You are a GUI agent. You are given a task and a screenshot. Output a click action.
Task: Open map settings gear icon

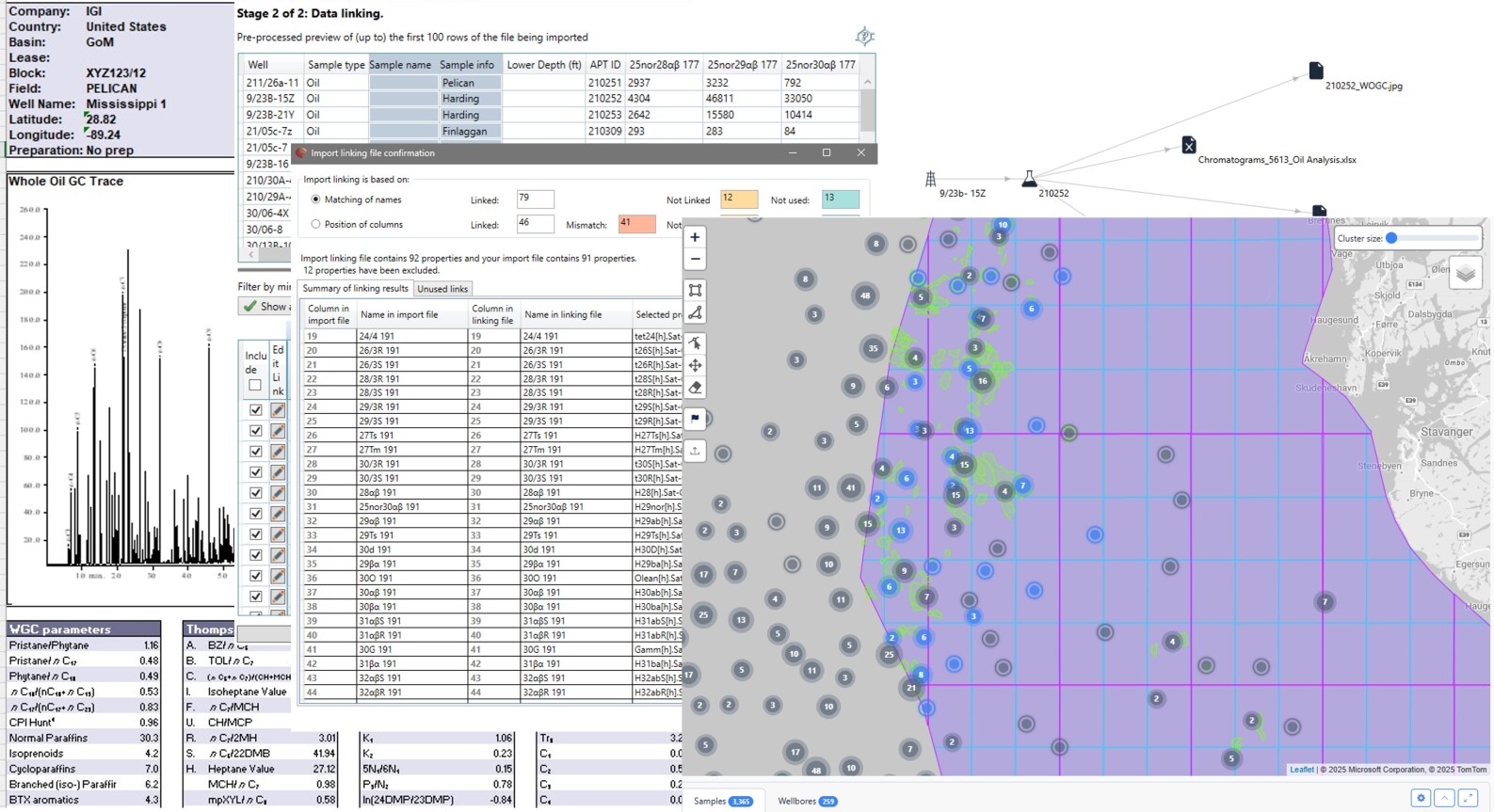click(1421, 798)
